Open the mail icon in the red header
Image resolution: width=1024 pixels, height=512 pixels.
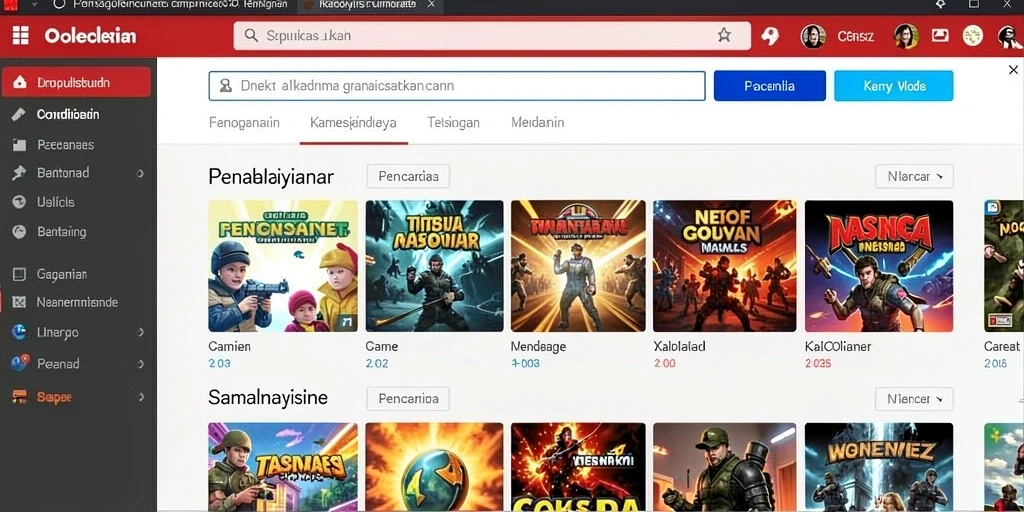(940, 36)
